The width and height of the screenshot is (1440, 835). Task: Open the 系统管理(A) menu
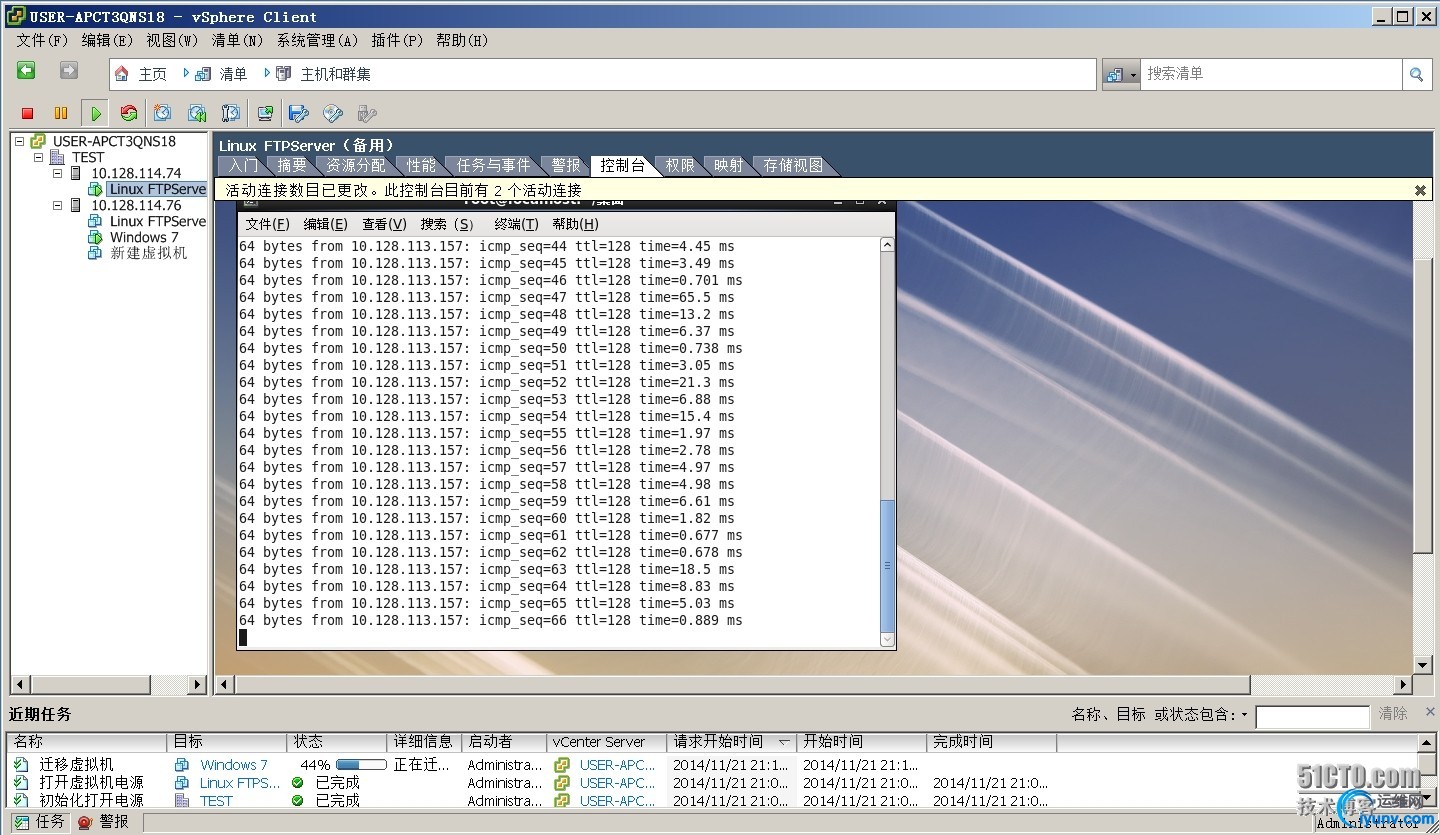(x=317, y=40)
